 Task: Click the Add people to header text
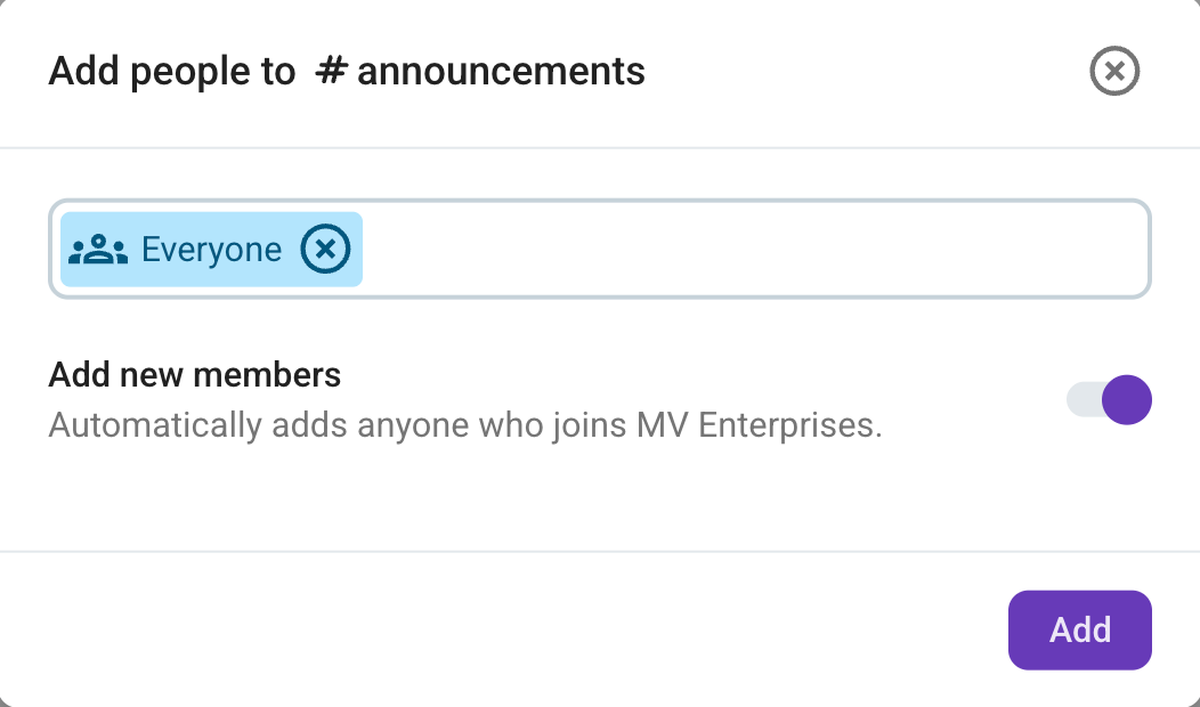[x=172, y=71]
